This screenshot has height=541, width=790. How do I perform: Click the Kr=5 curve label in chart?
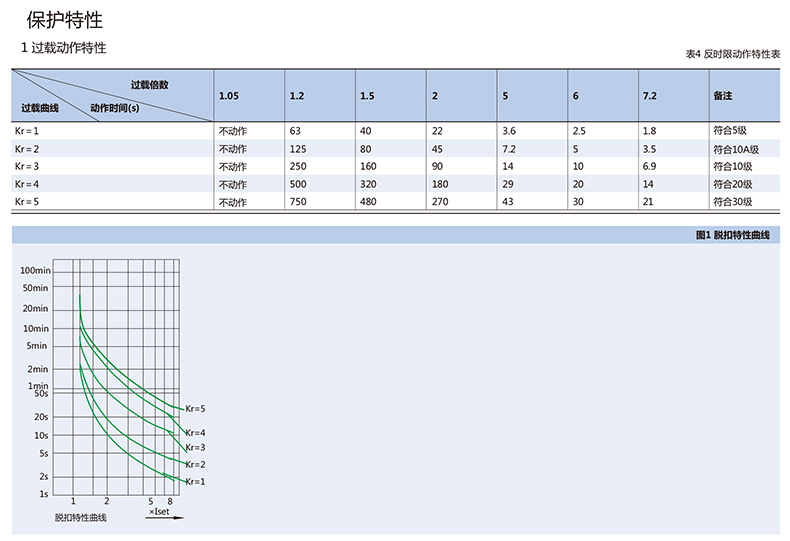point(195,408)
